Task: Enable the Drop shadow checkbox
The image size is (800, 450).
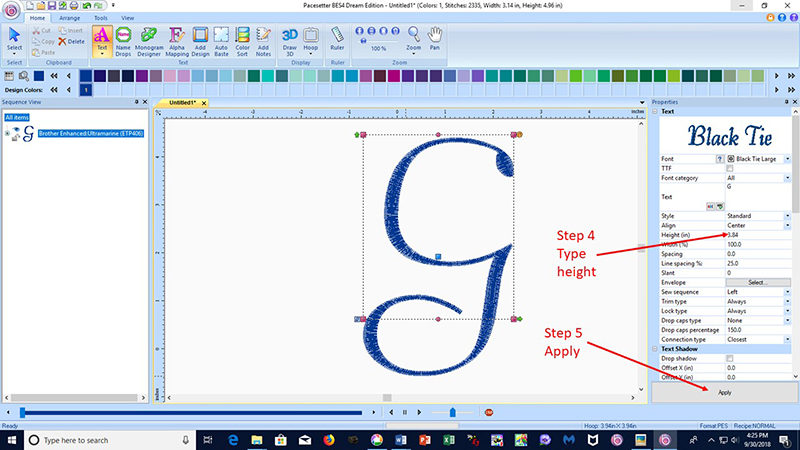Action: coord(730,358)
